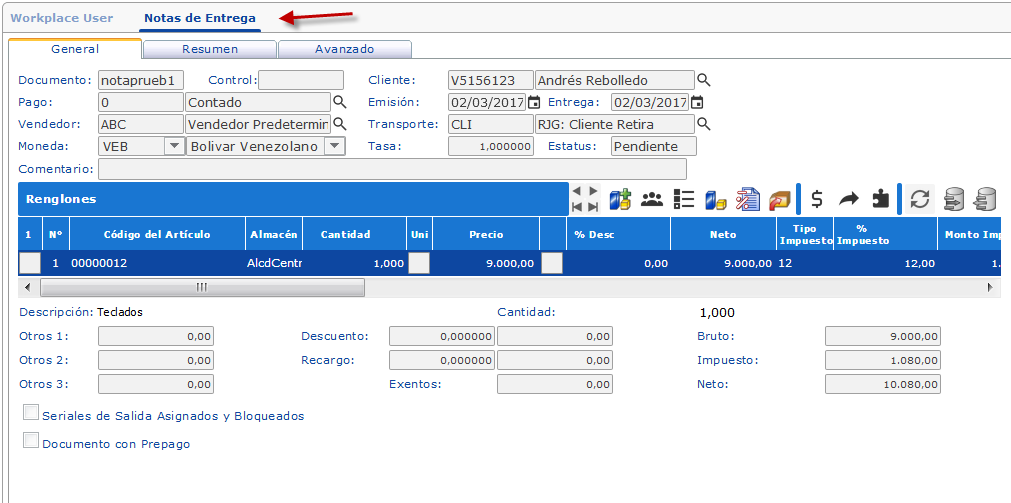The height and width of the screenshot is (503, 1011).
Task: Toggle the Documento con Prepago checkbox
Action: [31, 440]
